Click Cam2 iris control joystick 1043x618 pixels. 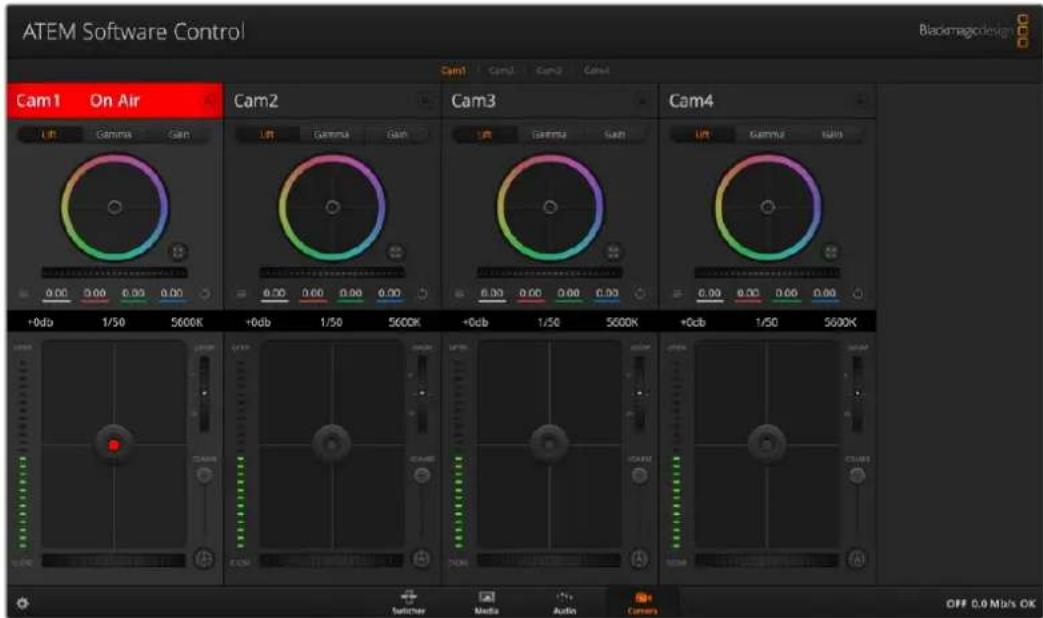[x=331, y=442]
